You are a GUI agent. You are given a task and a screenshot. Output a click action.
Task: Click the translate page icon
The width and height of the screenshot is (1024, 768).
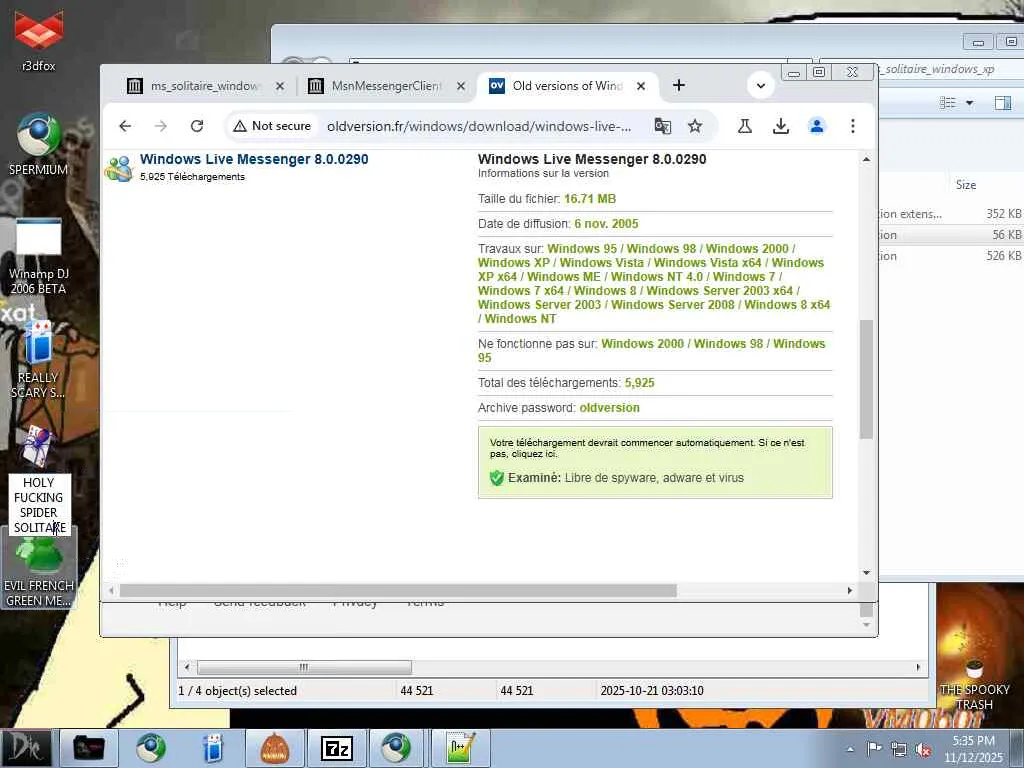tap(662, 126)
